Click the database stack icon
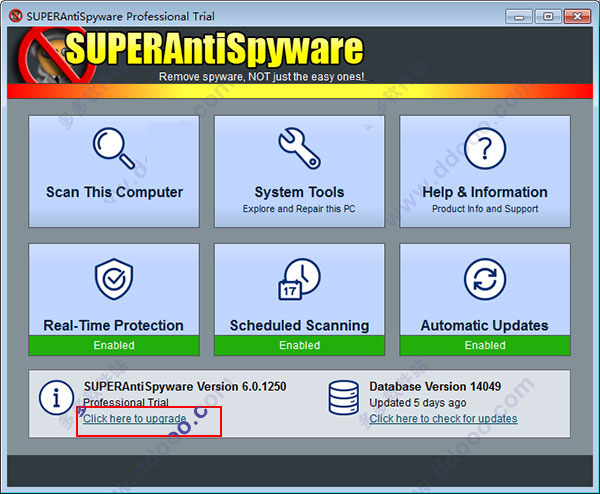 coord(344,398)
